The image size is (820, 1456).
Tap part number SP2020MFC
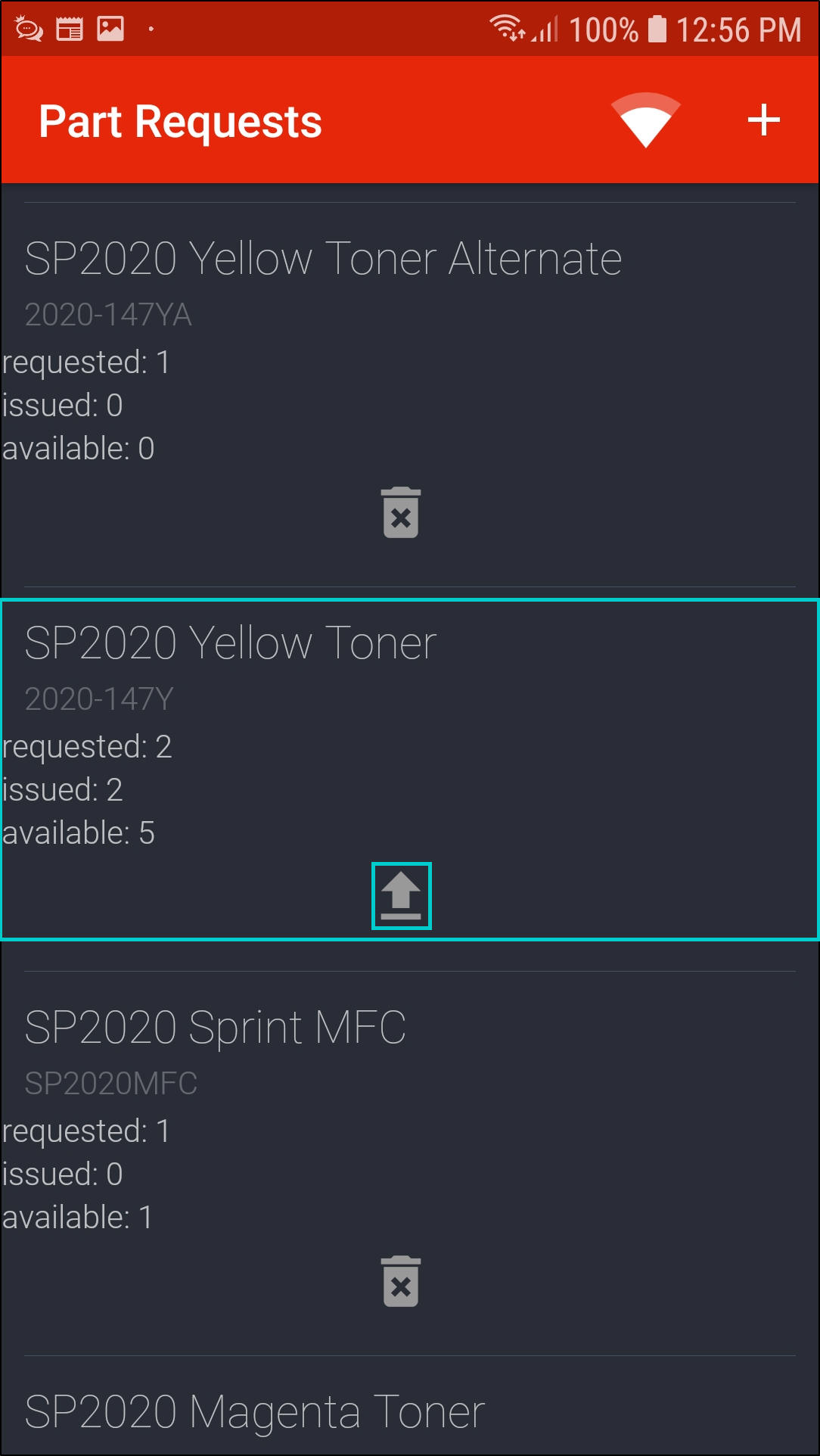(x=111, y=1084)
